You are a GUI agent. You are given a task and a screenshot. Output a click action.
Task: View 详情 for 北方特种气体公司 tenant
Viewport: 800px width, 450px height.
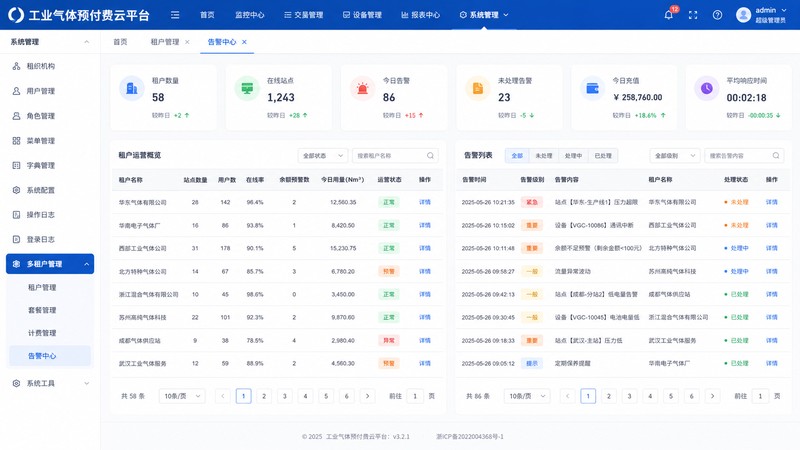pos(424,271)
